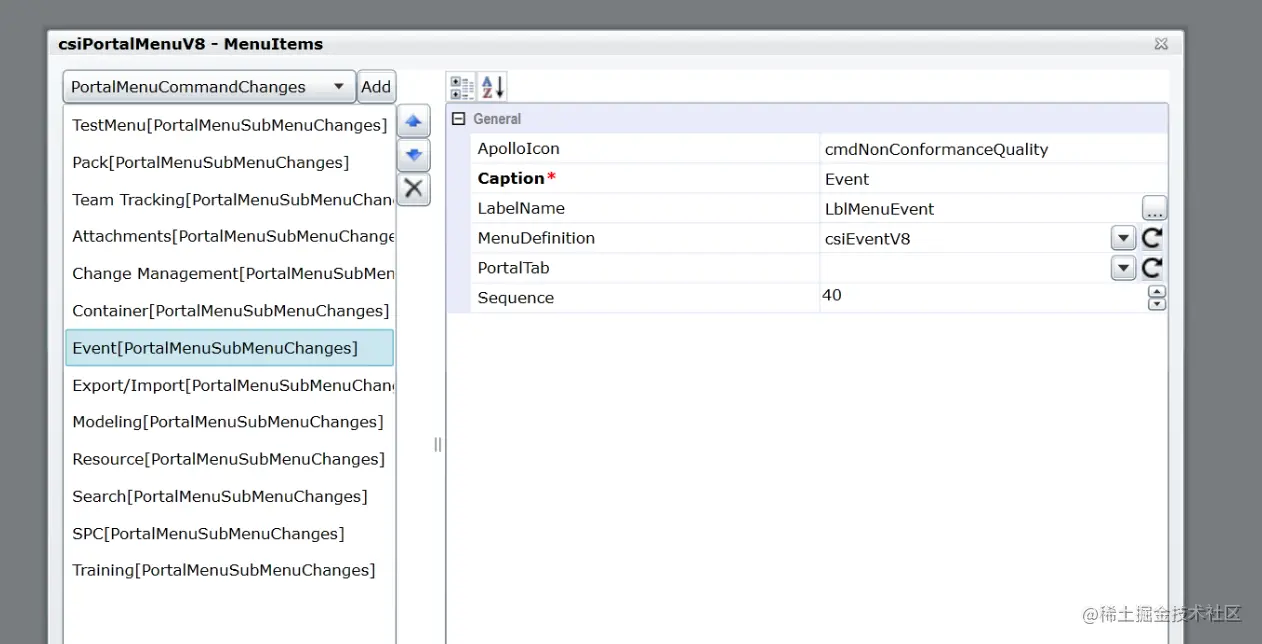The height and width of the screenshot is (644, 1262).
Task: Select the Pack menu item
Action: coord(229,162)
